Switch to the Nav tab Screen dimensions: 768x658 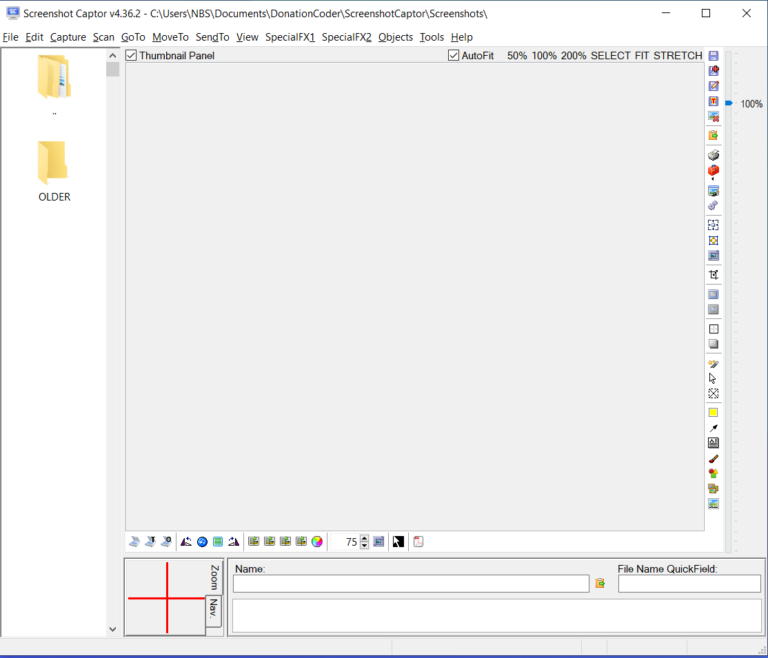[x=212, y=609]
